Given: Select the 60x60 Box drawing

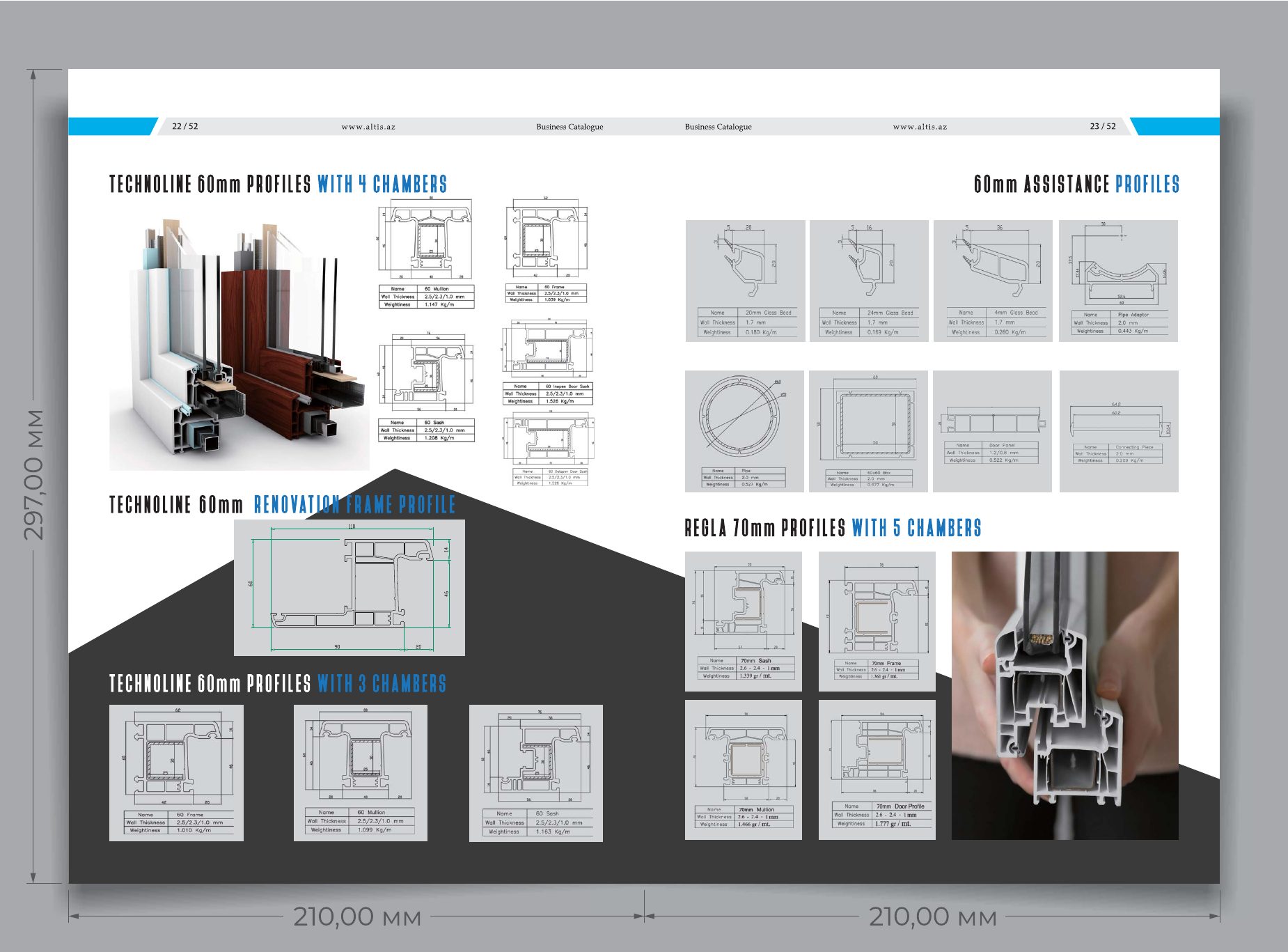Looking at the screenshot, I should [868, 431].
